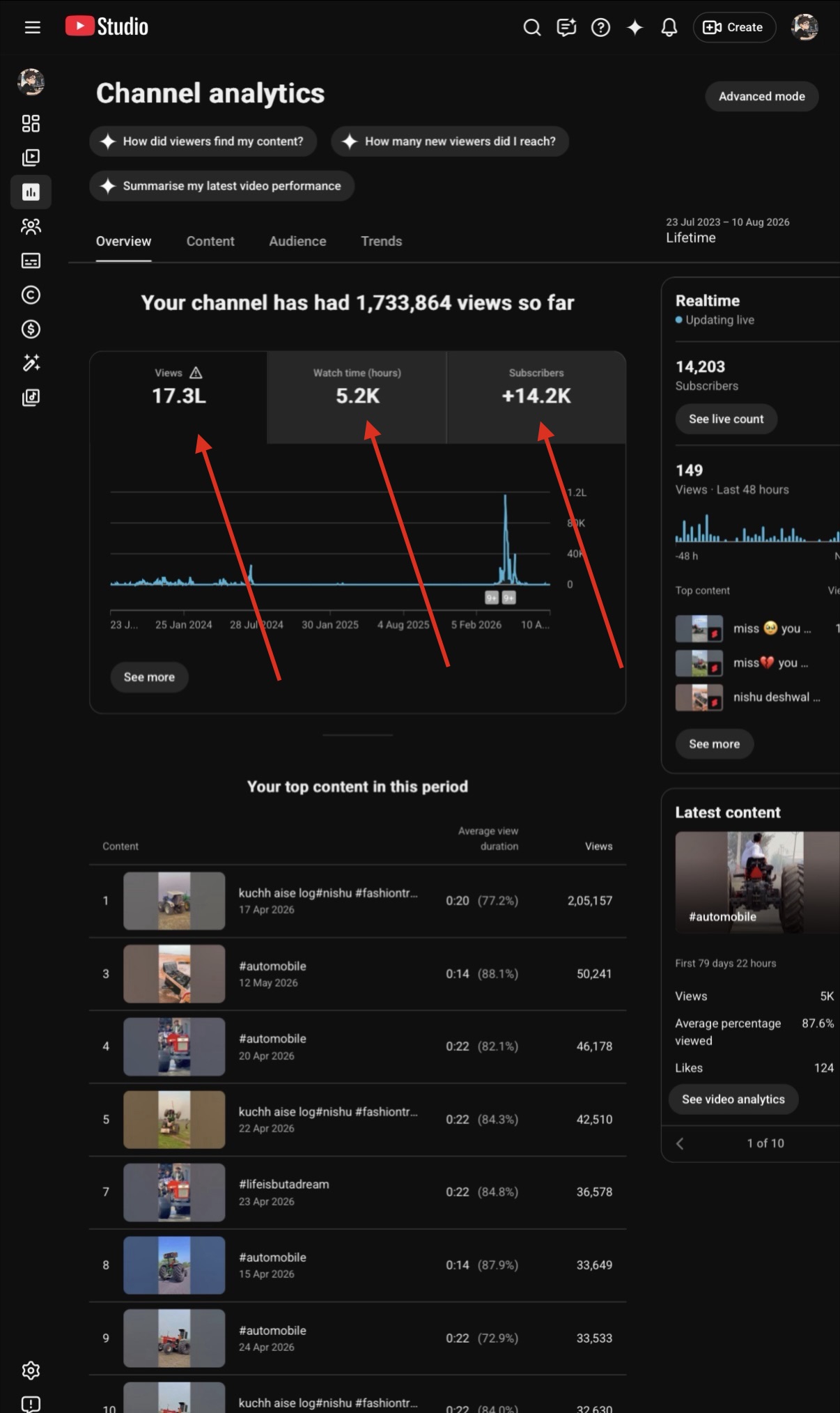This screenshot has height=1413, width=840.
Task: Click Advanced mode button
Action: tap(761, 96)
